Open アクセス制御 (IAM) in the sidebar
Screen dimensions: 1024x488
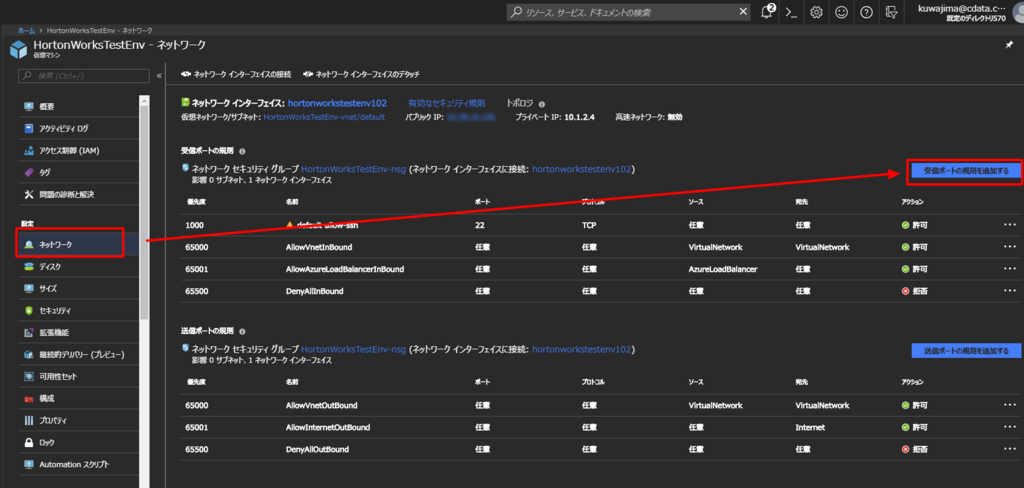(x=78, y=151)
